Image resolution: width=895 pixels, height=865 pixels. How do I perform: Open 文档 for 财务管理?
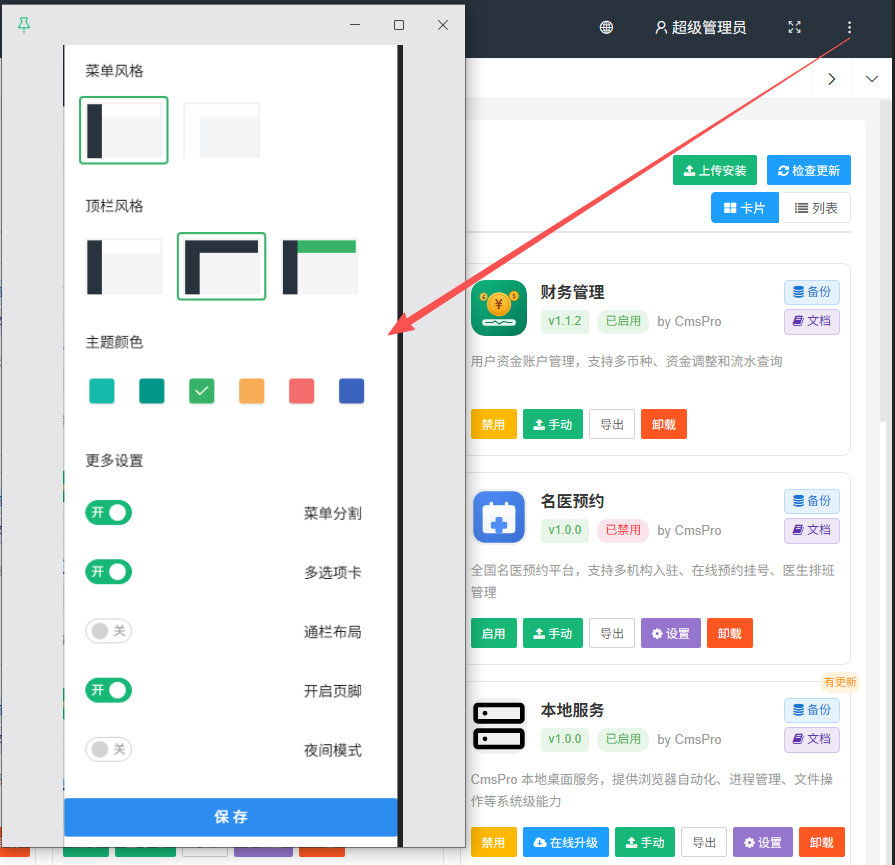pos(812,321)
